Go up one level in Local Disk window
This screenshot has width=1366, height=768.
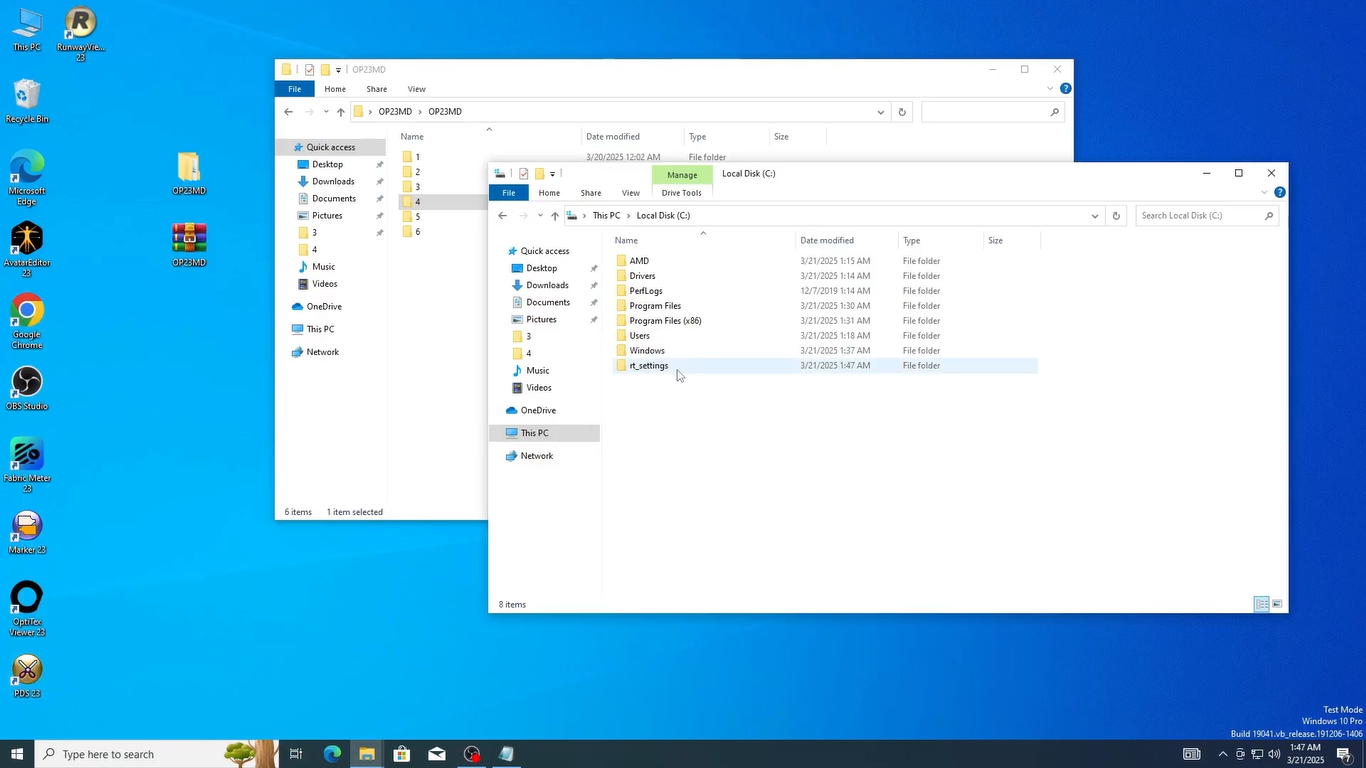pos(555,216)
